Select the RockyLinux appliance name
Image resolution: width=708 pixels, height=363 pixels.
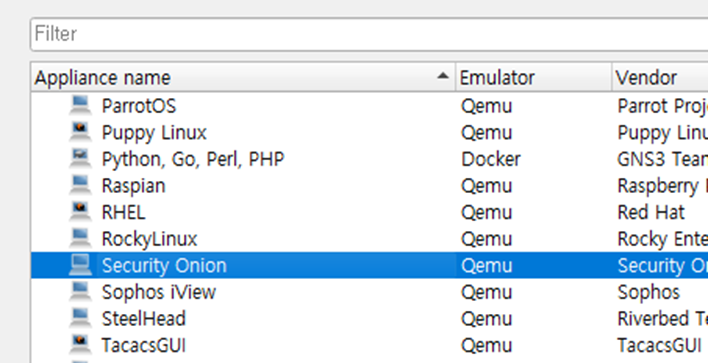pos(149,239)
